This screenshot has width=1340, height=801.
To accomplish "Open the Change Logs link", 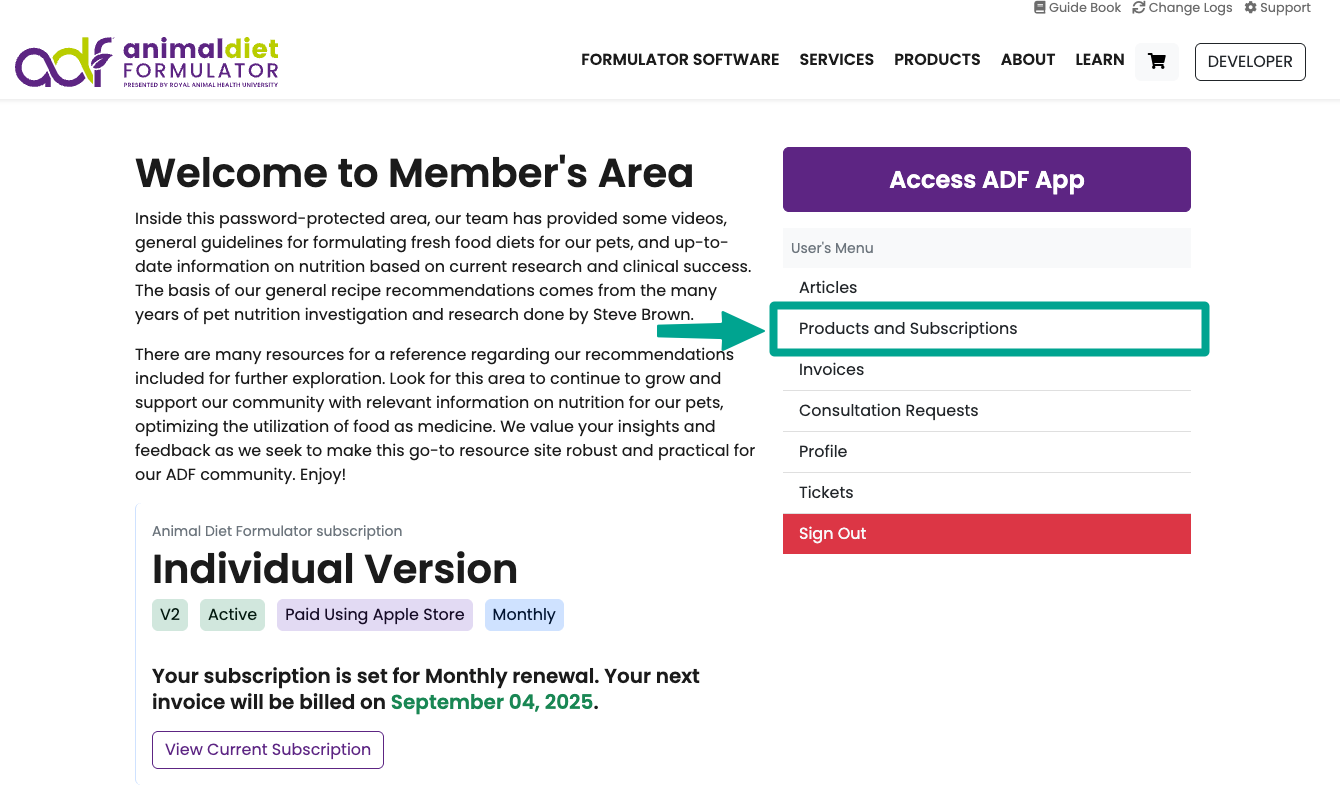I will [1182, 8].
